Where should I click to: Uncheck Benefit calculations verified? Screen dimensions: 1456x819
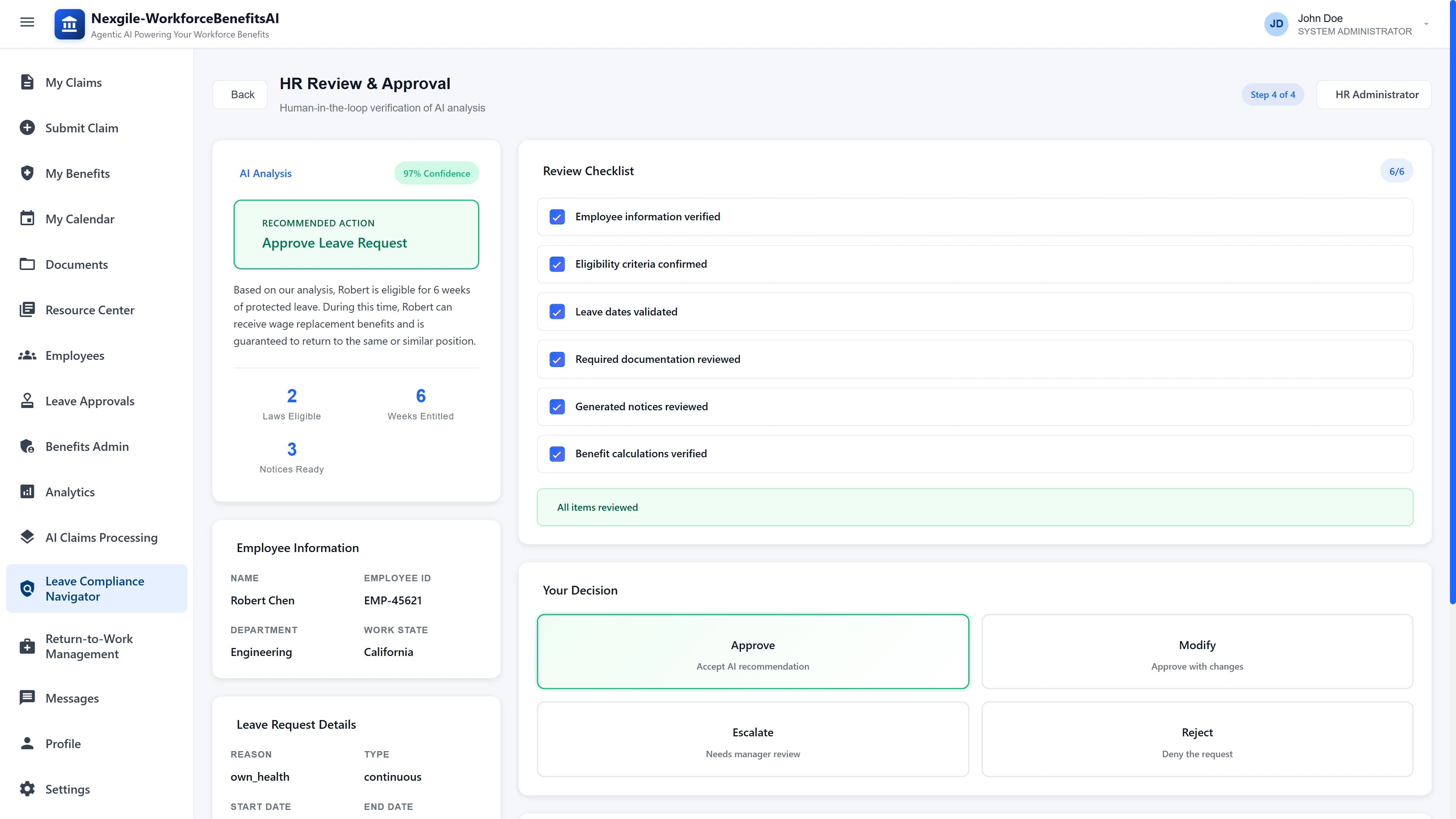pyautogui.click(x=557, y=454)
